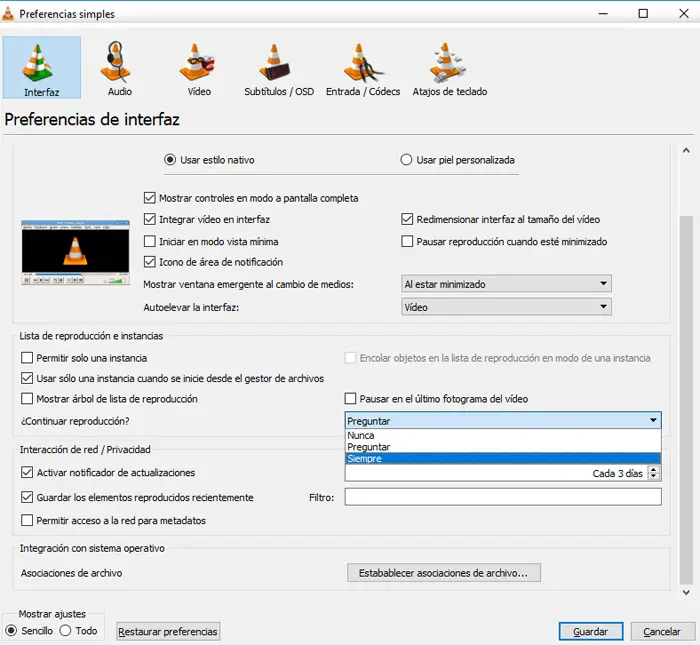Collapse the '¿Continuar reproducción?' combo box

tap(503, 420)
